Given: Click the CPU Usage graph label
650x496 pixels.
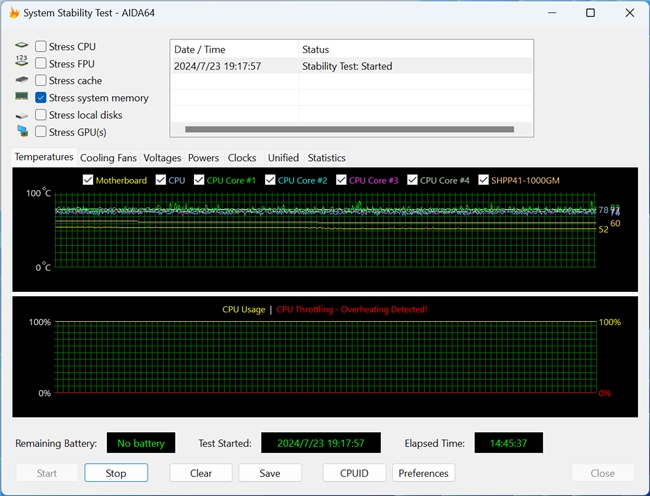Looking at the screenshot, I should coord(243,310).
